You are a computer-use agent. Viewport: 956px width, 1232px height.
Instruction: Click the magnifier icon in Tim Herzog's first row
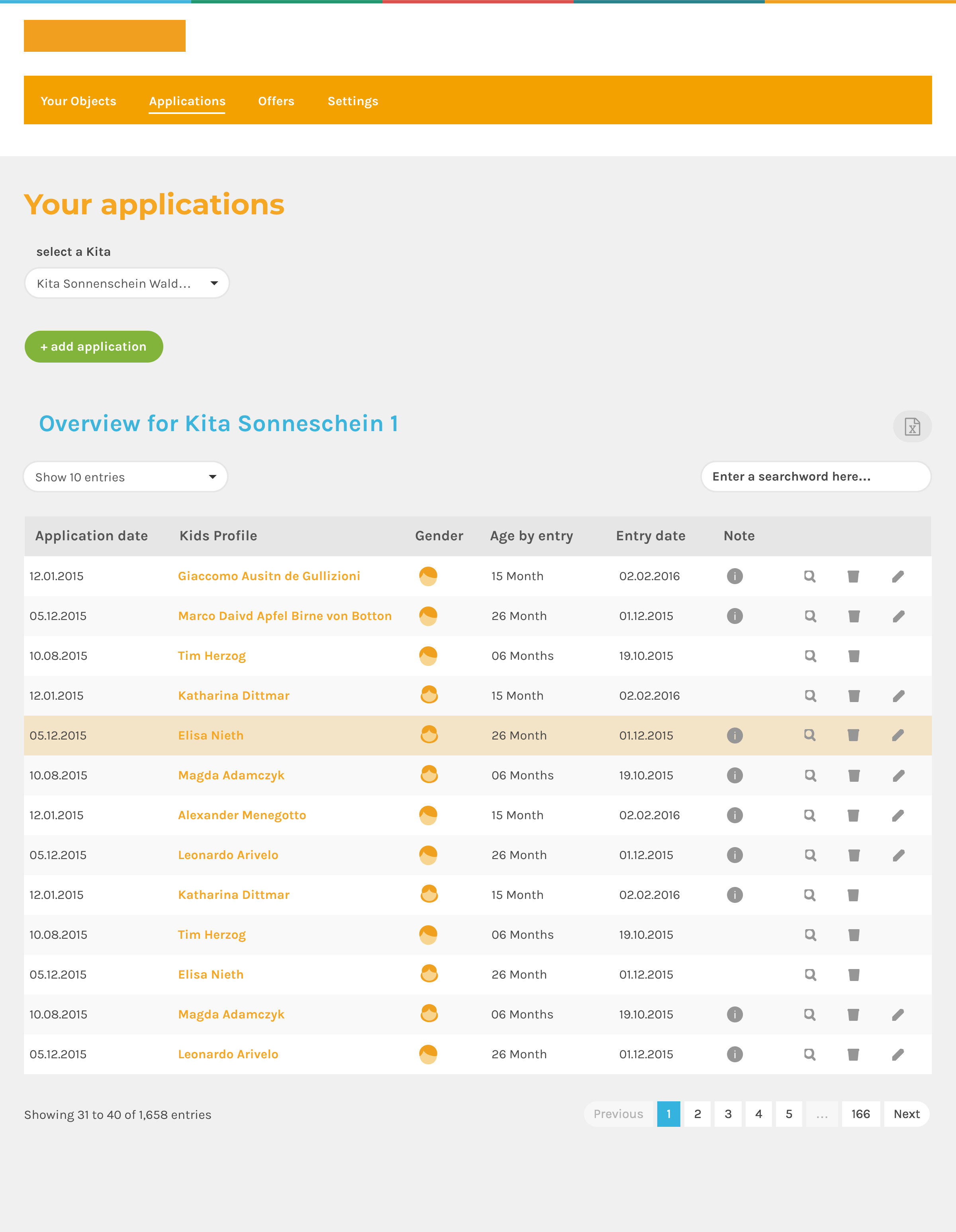tap(810, 656)
